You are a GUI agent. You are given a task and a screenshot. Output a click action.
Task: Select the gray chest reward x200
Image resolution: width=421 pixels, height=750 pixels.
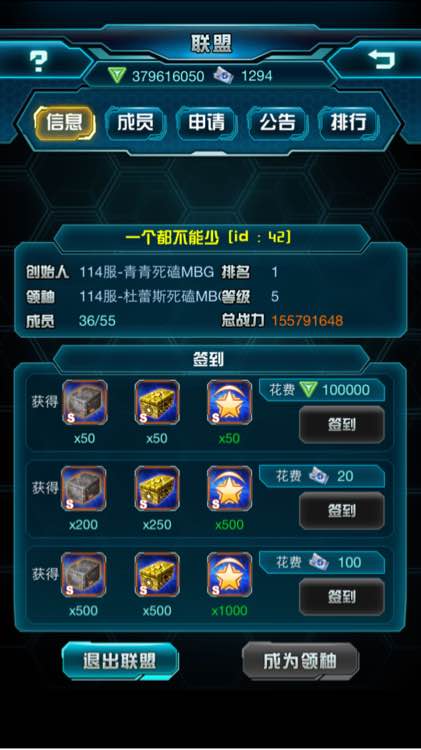click(84, 489)
